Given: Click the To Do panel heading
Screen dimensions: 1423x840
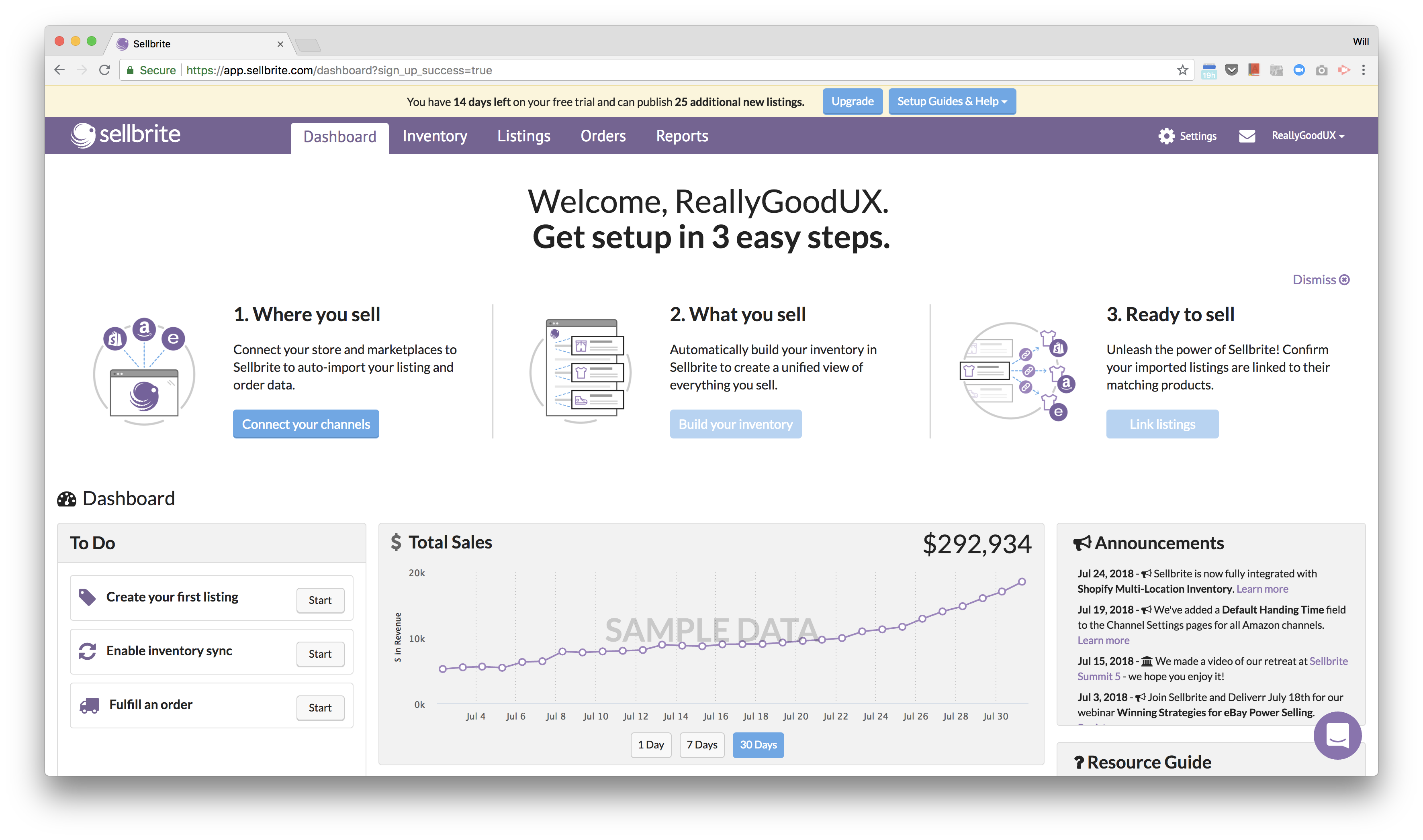Looking at the screenshot, I should tap(92, 543).
